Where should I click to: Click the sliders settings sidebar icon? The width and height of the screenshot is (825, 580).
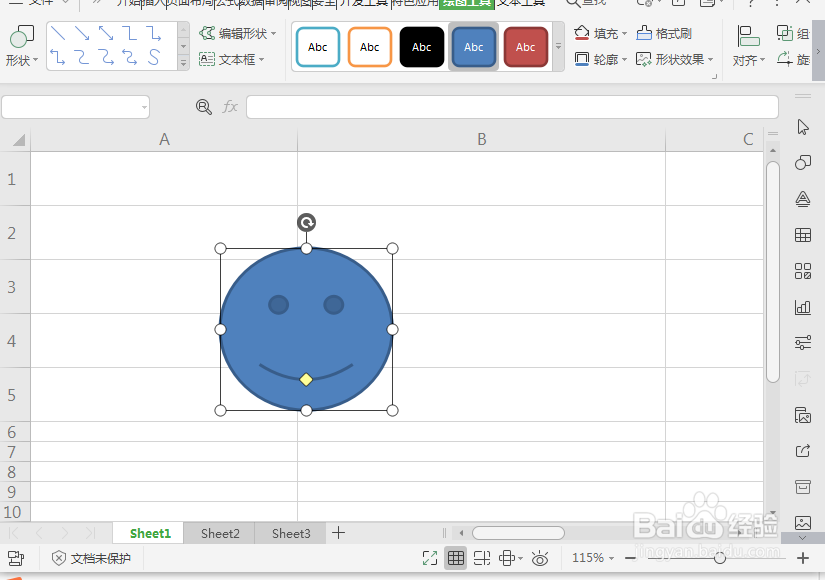click(x=802, y=343)
